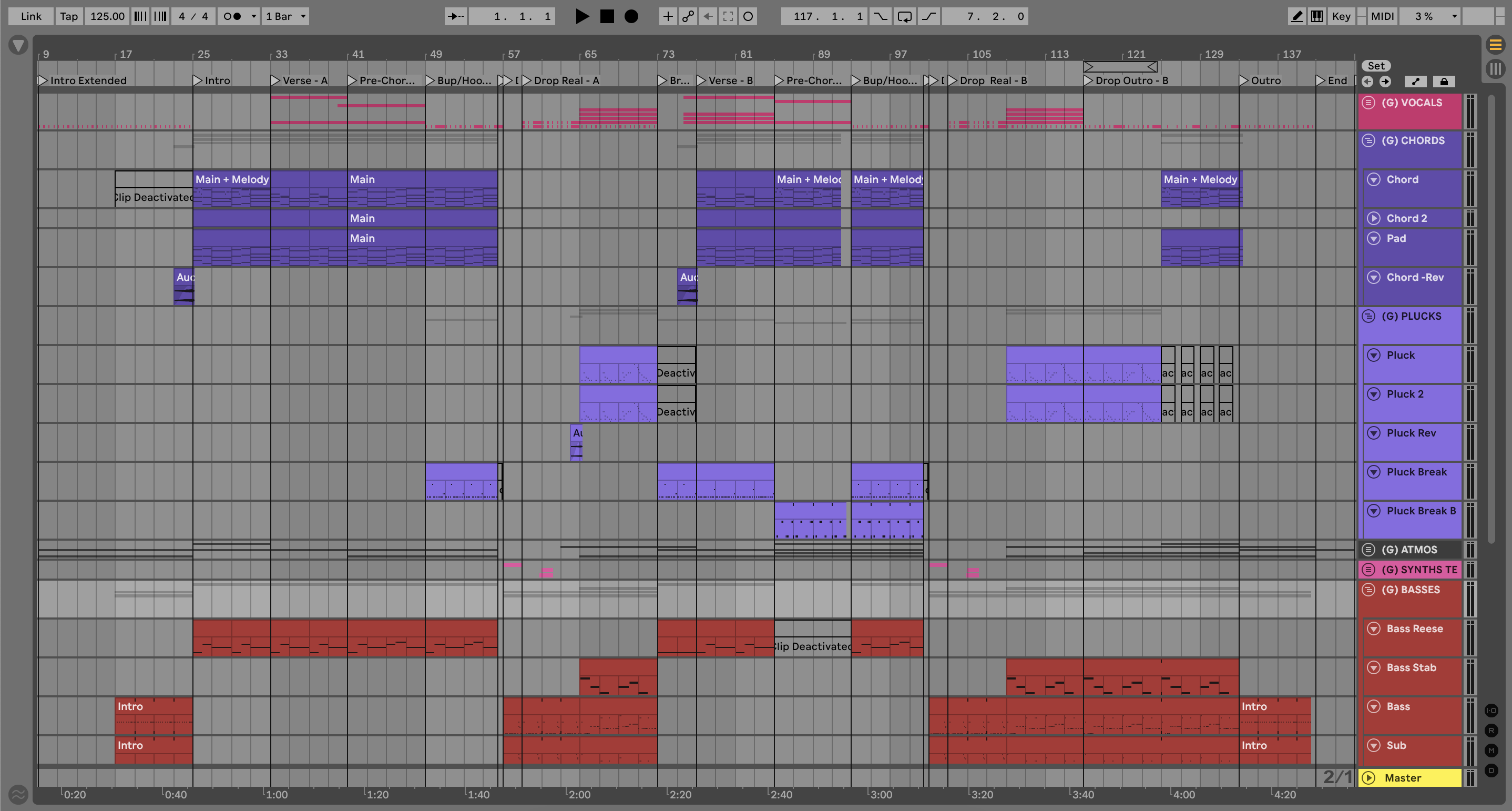Collapse the (G) CHORDS group track
Screen dimensions: 1512x811
[x=1368, y=141]
